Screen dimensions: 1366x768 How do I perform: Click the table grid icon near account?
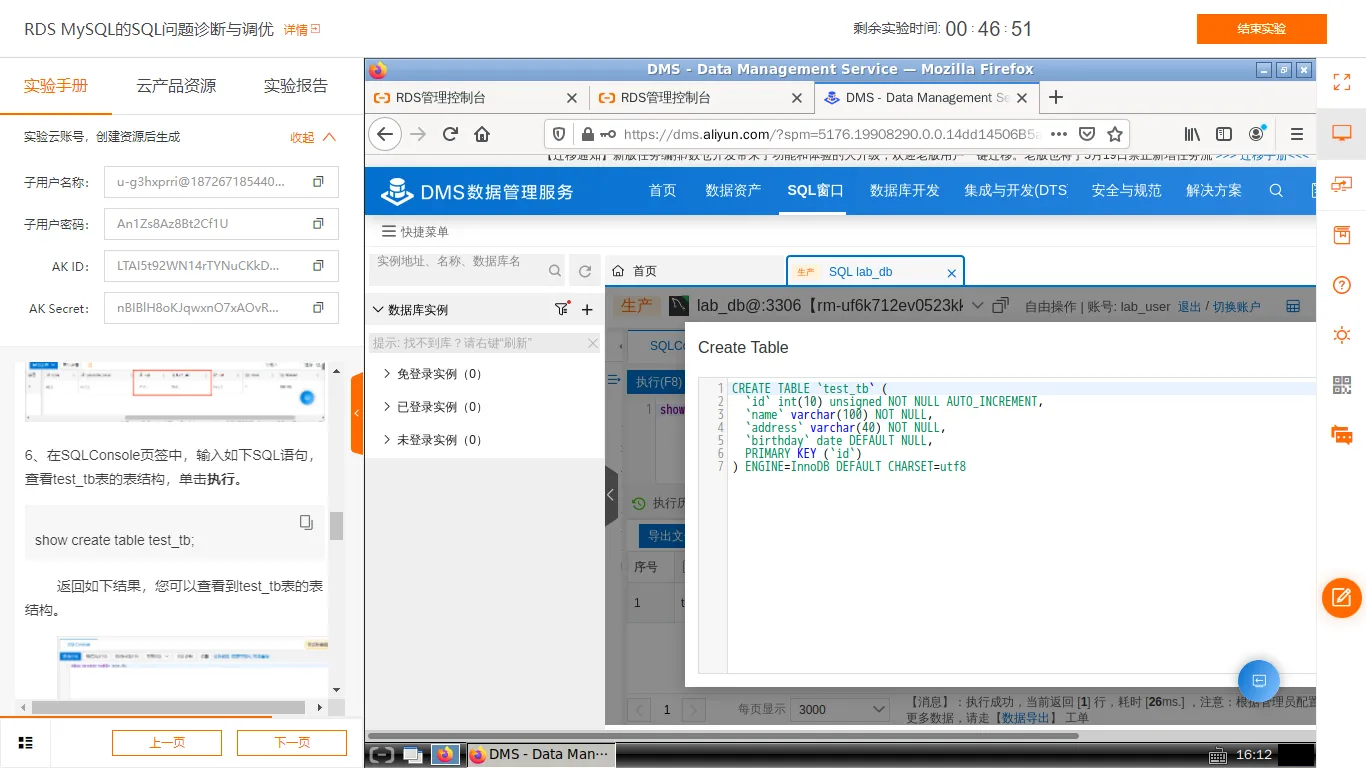click(1293, 306)
